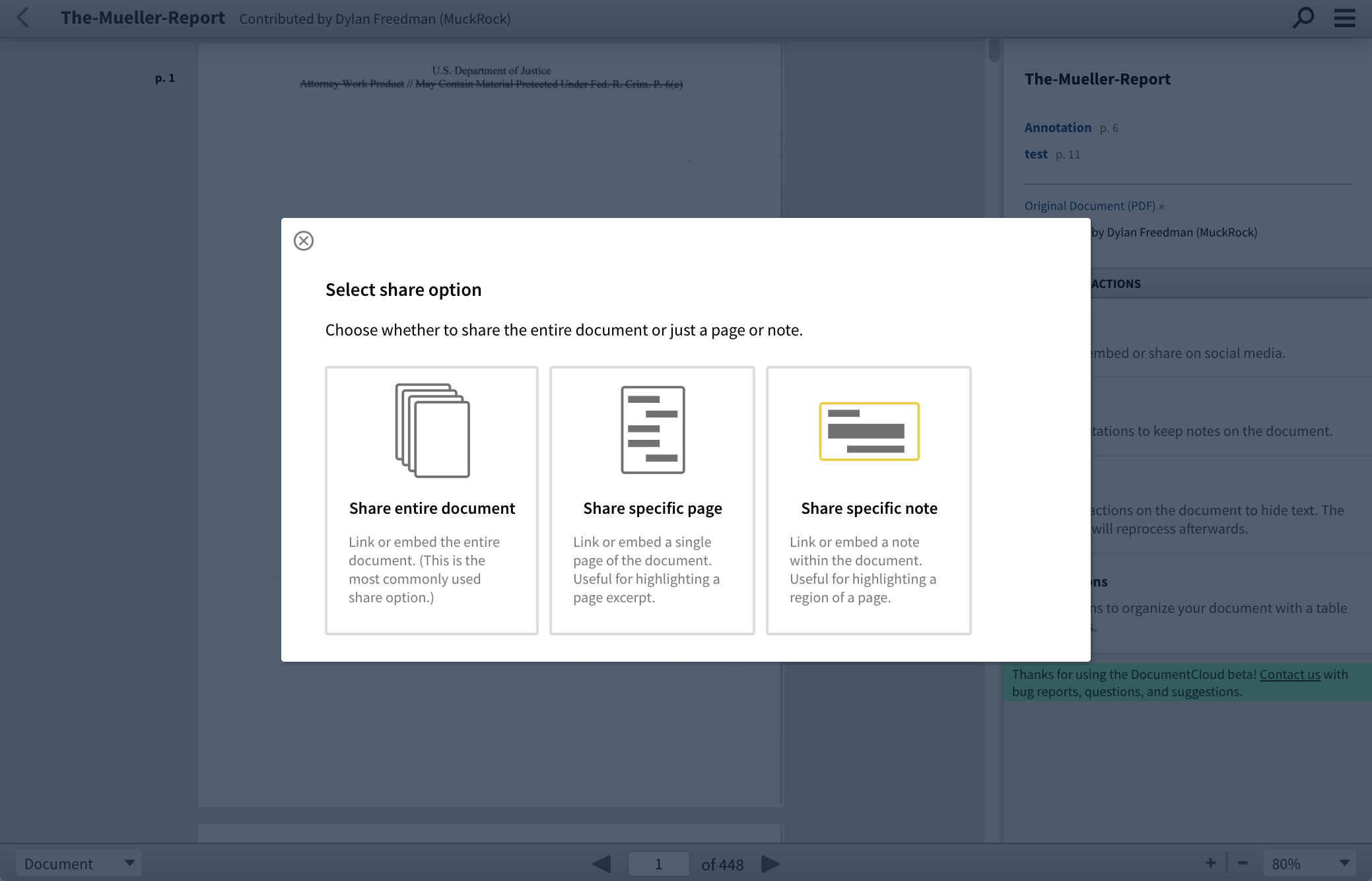
Task: Click the next page arrow icon
Action: (x=770, y=863)
